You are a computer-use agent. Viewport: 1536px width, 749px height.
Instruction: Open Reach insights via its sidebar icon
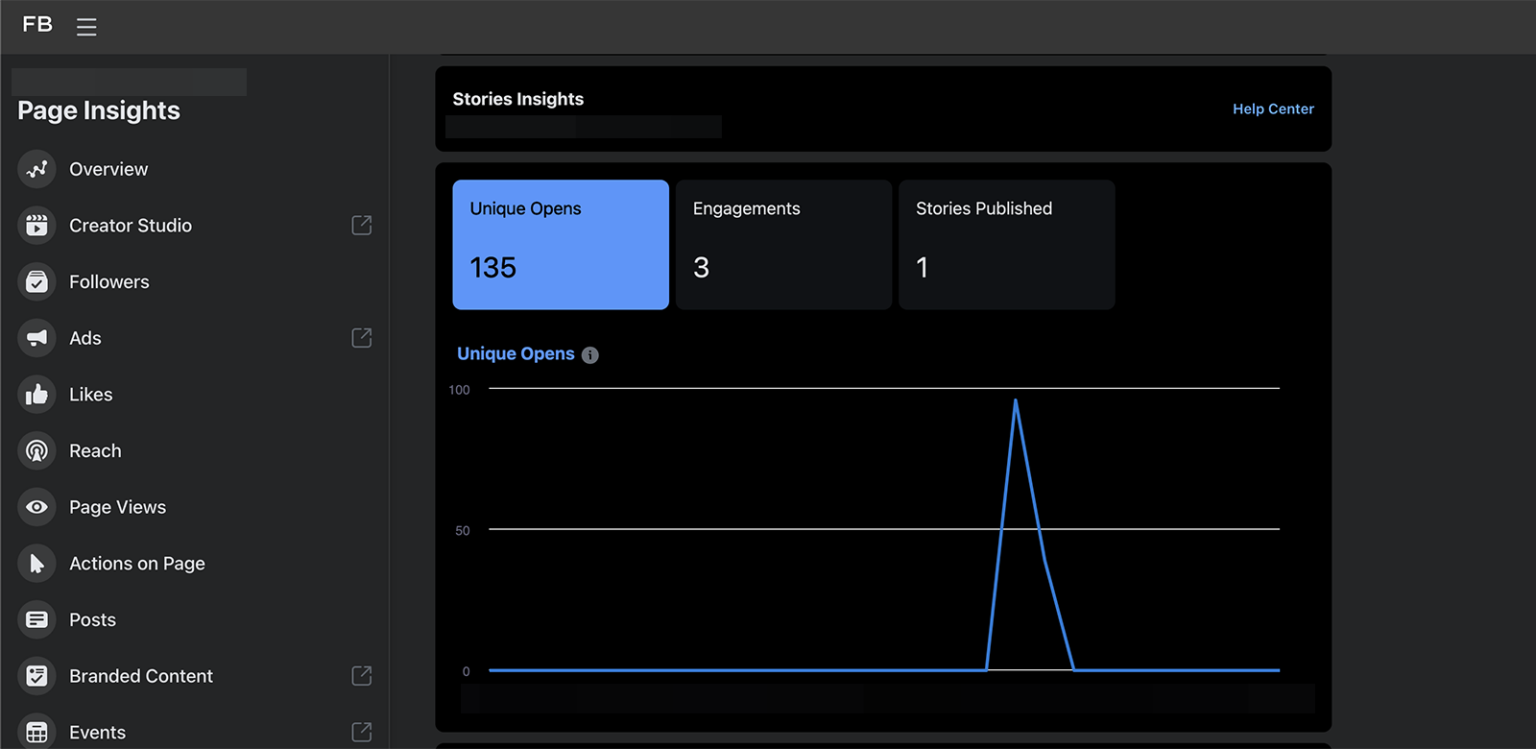click(x=36, y=450)
